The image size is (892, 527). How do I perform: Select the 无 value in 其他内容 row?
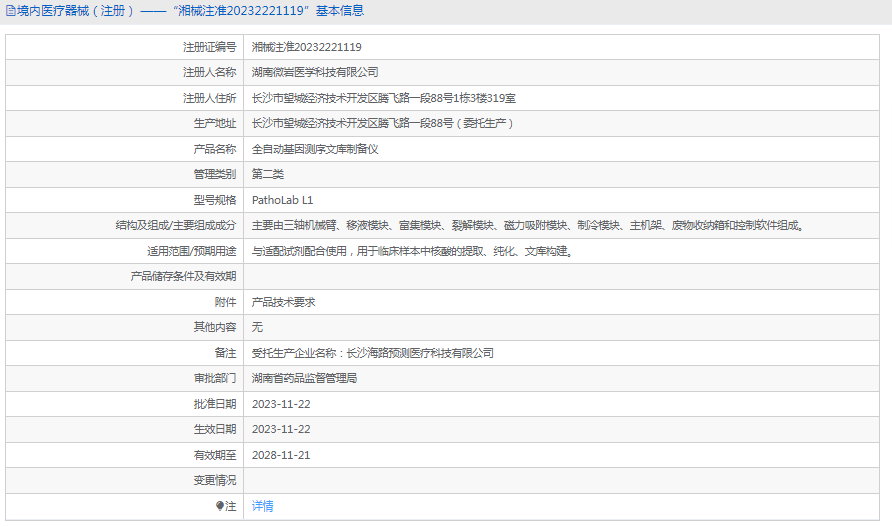[x=257, y=327]
